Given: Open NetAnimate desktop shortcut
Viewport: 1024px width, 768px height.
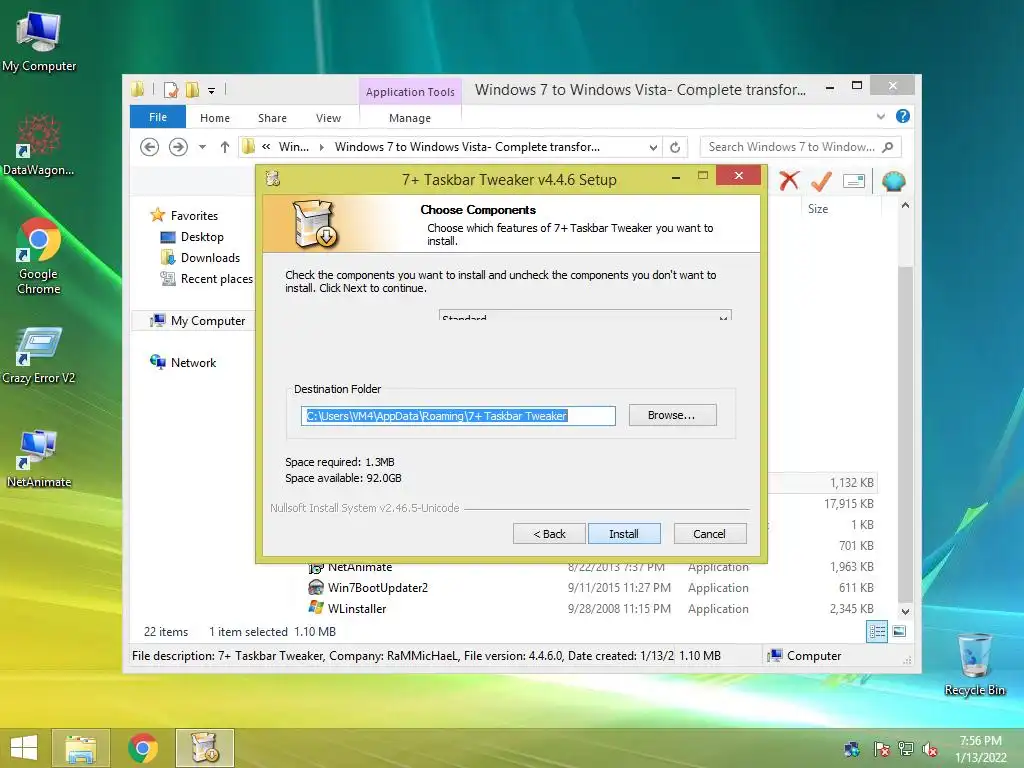Looking at the screenshot, I should tap(39, 458).
